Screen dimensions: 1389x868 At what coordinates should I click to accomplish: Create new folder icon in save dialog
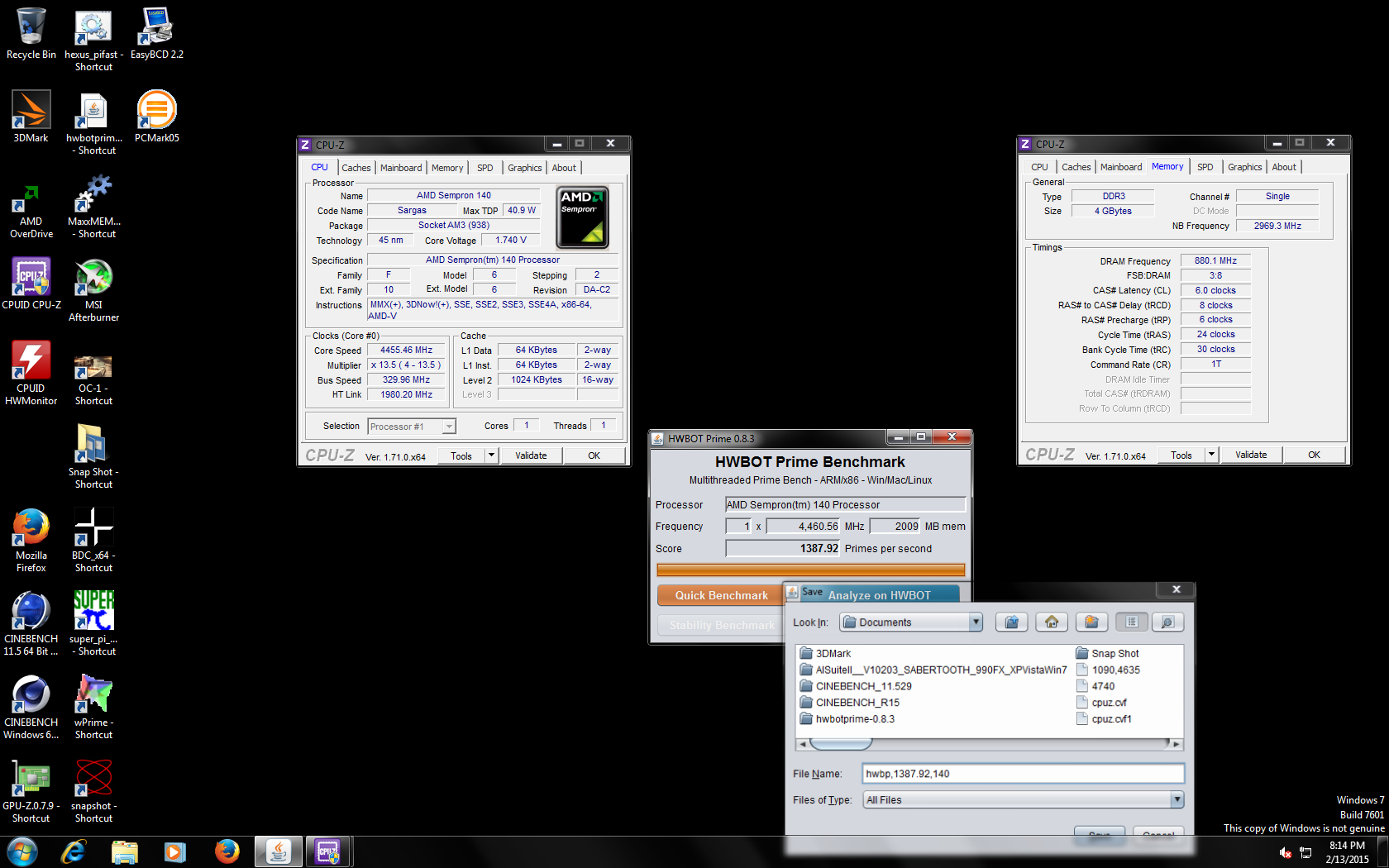point(1091,622)
